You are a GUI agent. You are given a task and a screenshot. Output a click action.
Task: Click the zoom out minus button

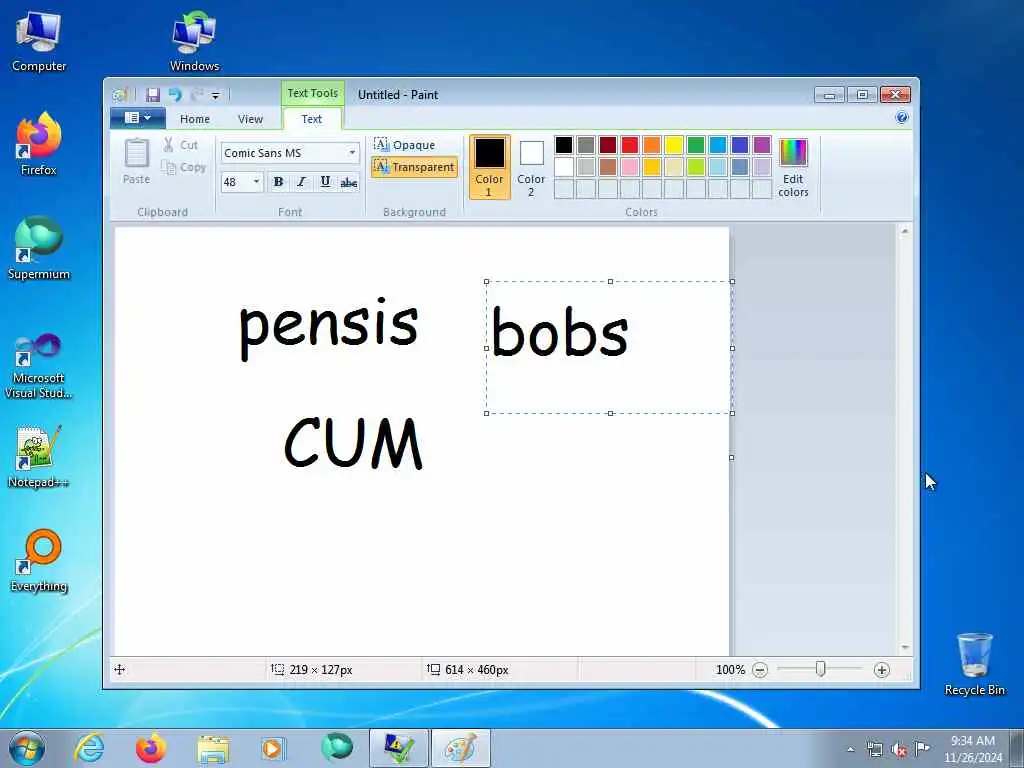click(760, 670)
